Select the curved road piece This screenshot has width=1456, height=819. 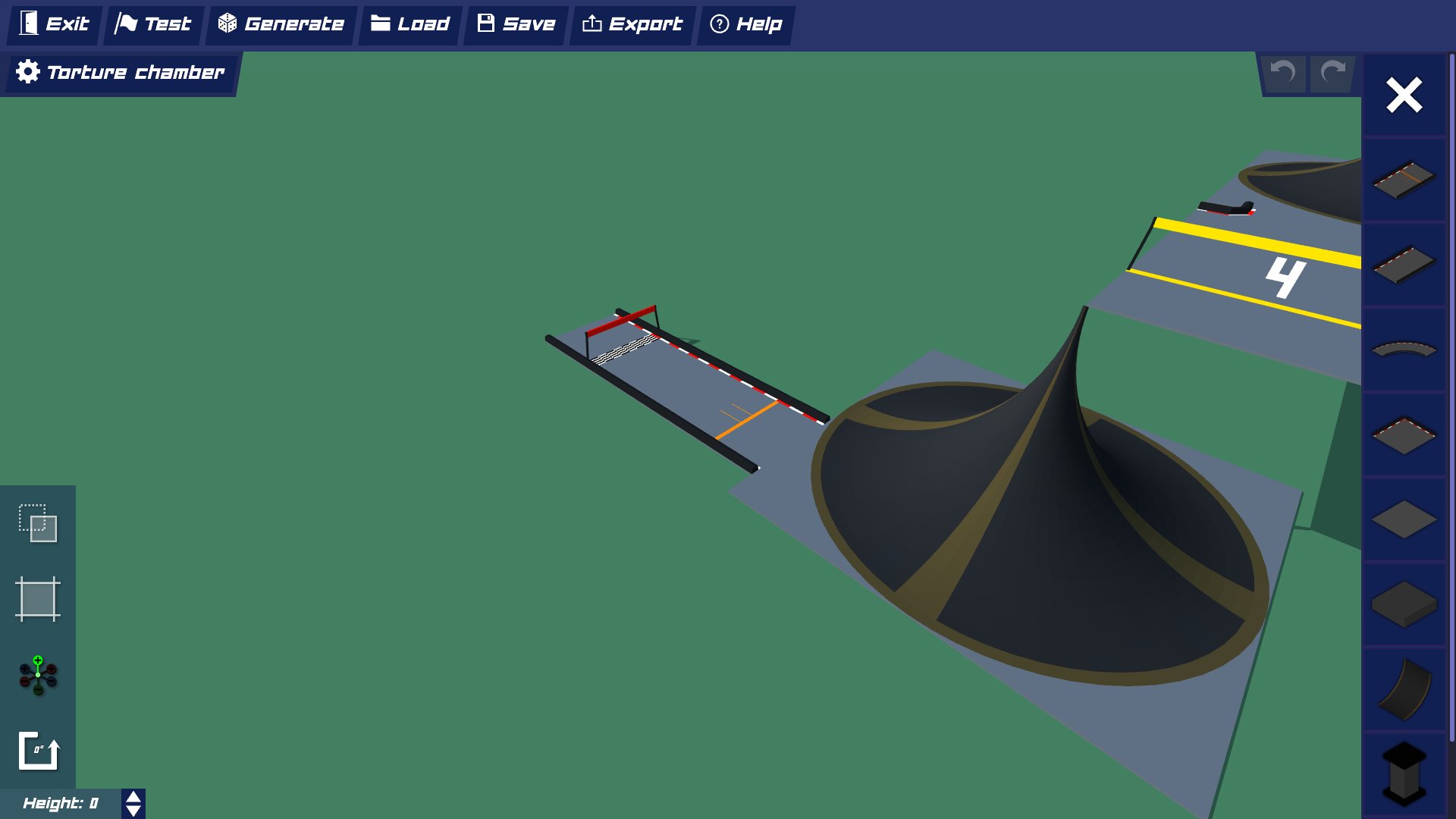pyautogui.click(x=1404, y=350)
